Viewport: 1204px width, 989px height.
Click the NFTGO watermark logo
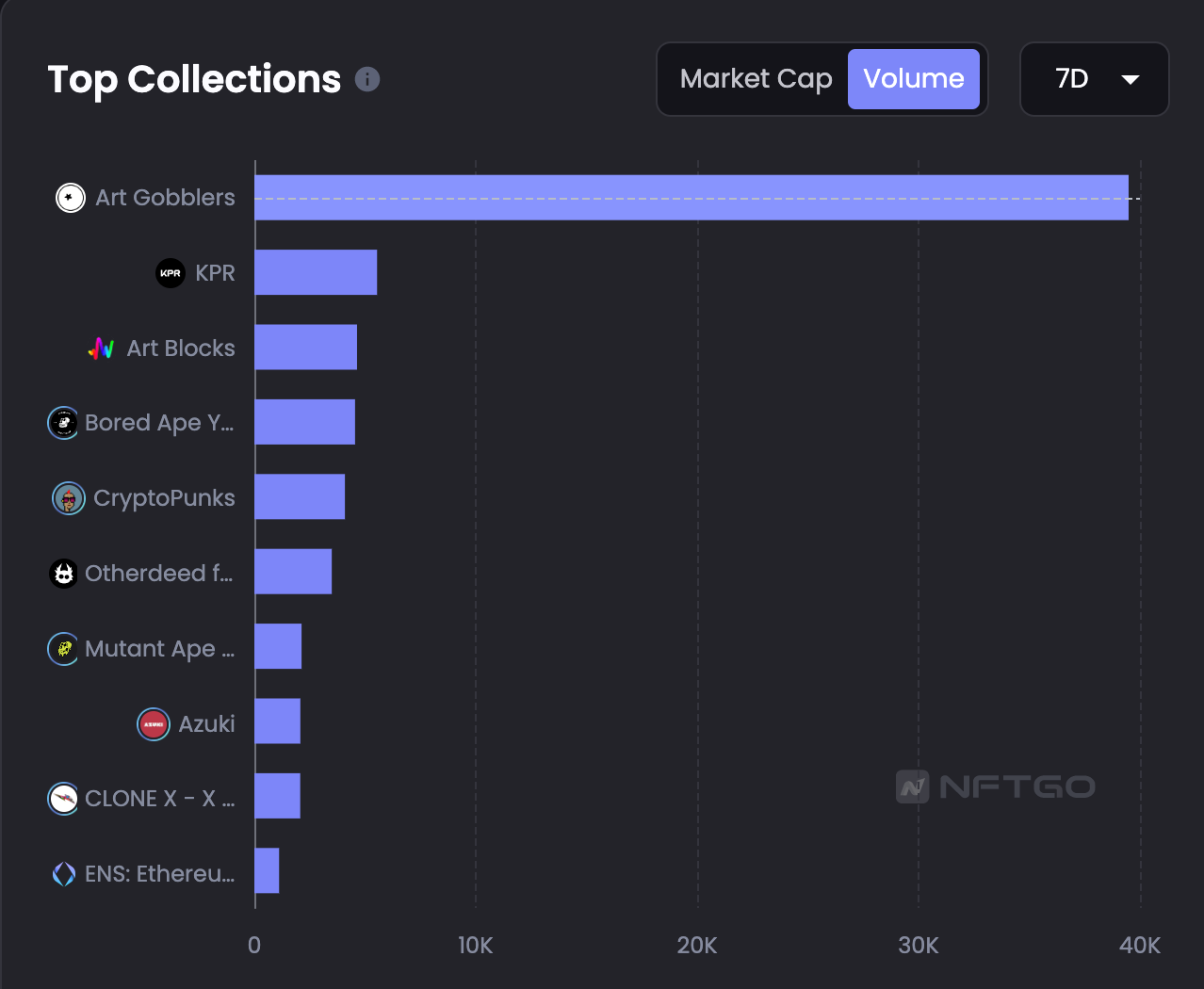click(995, 786)
